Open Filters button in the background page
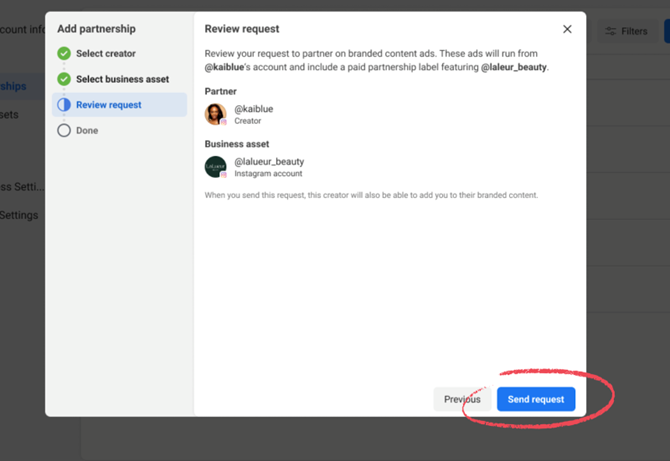670x461 pixels. point(626,31)
